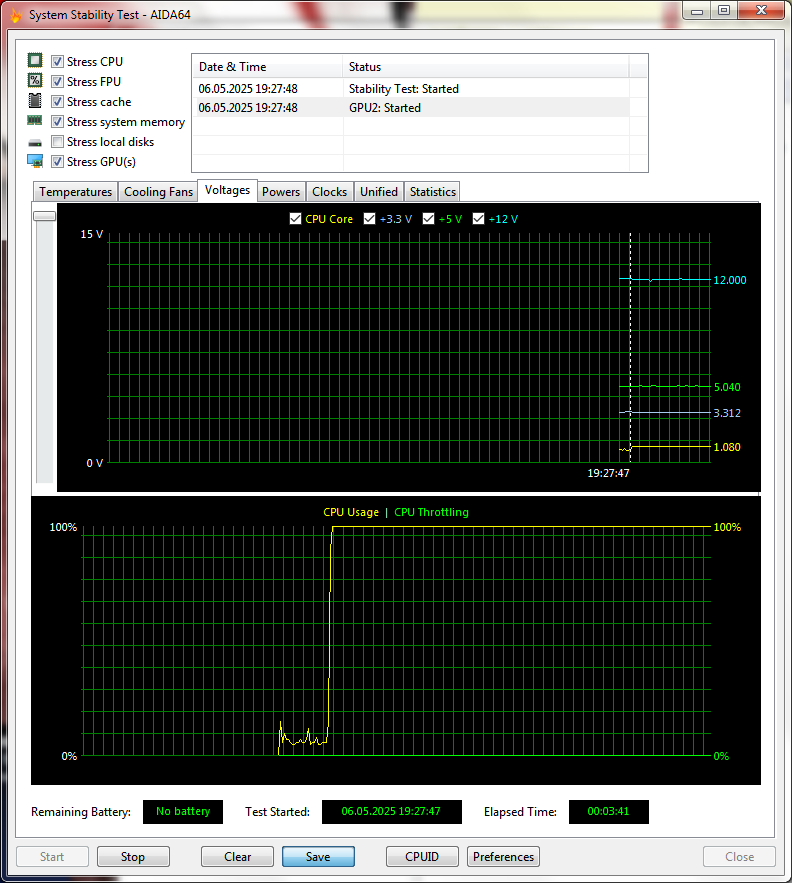The height and width of the screenshot is (883, 792).
Task: Click the CPU Usage graph legend label
Action: point(351,512)
